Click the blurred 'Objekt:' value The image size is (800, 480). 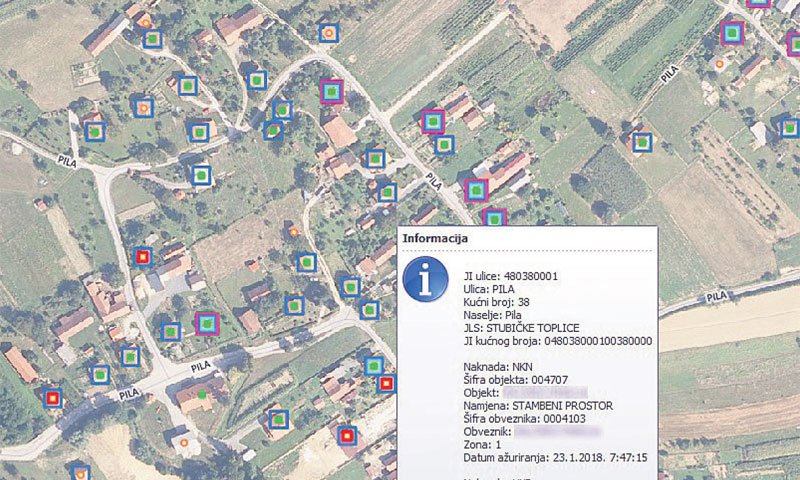click(x=545, y=393)
